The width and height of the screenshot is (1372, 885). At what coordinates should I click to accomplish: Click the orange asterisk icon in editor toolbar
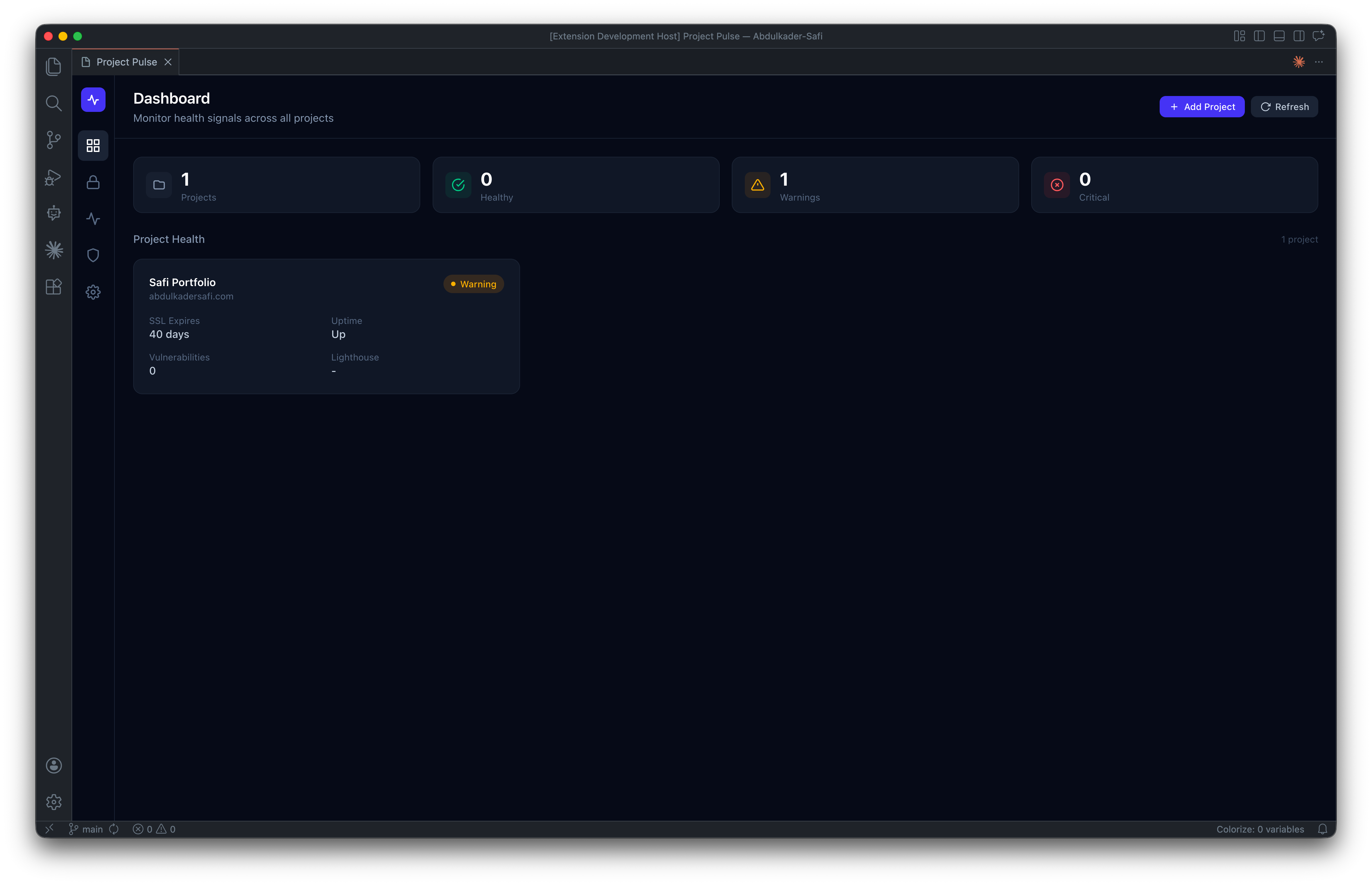tap(1299, 61)
